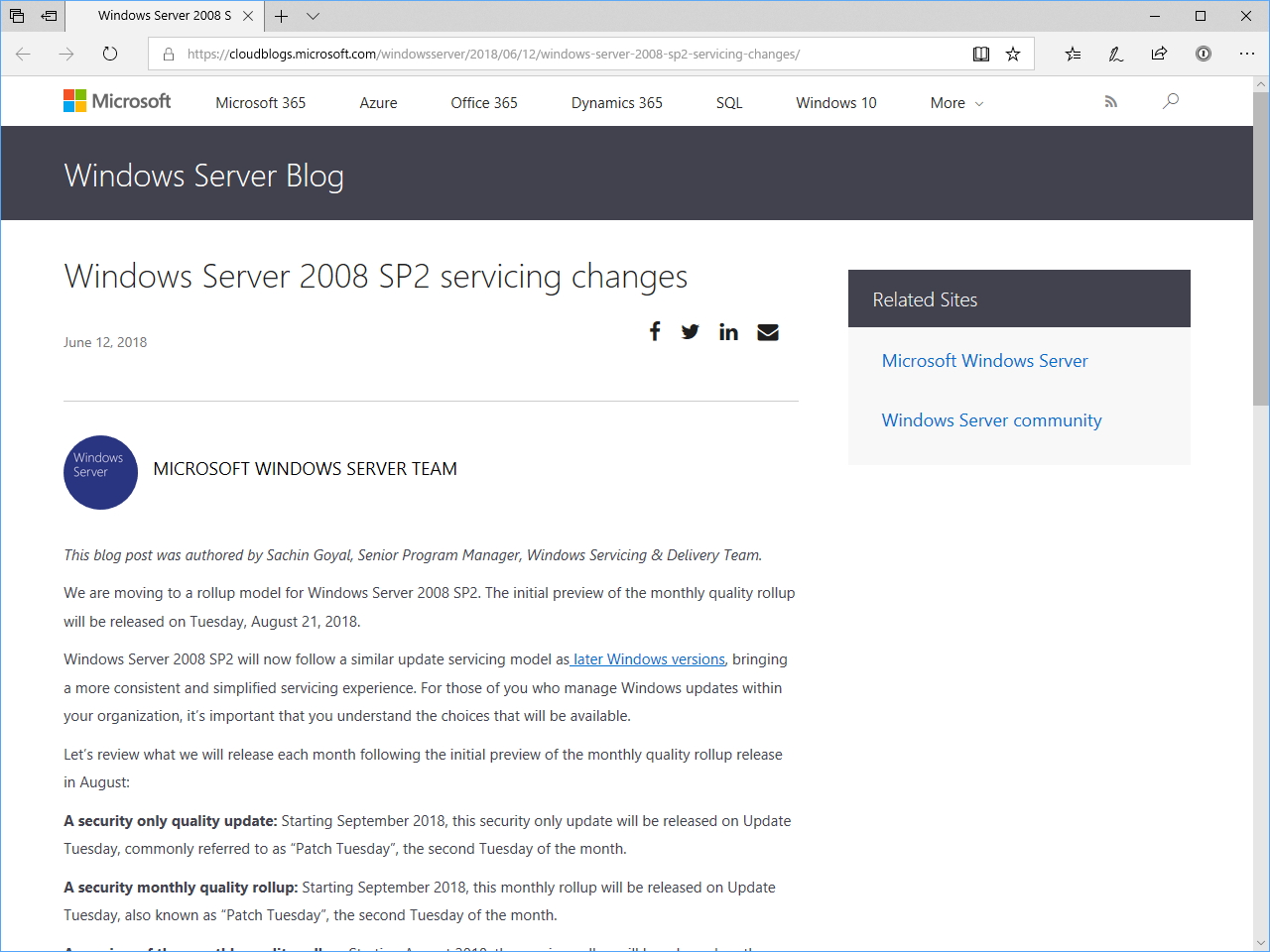The image size is (1270, 952).
Task: Open the Edge share icon
Action: pos(1158,55)
